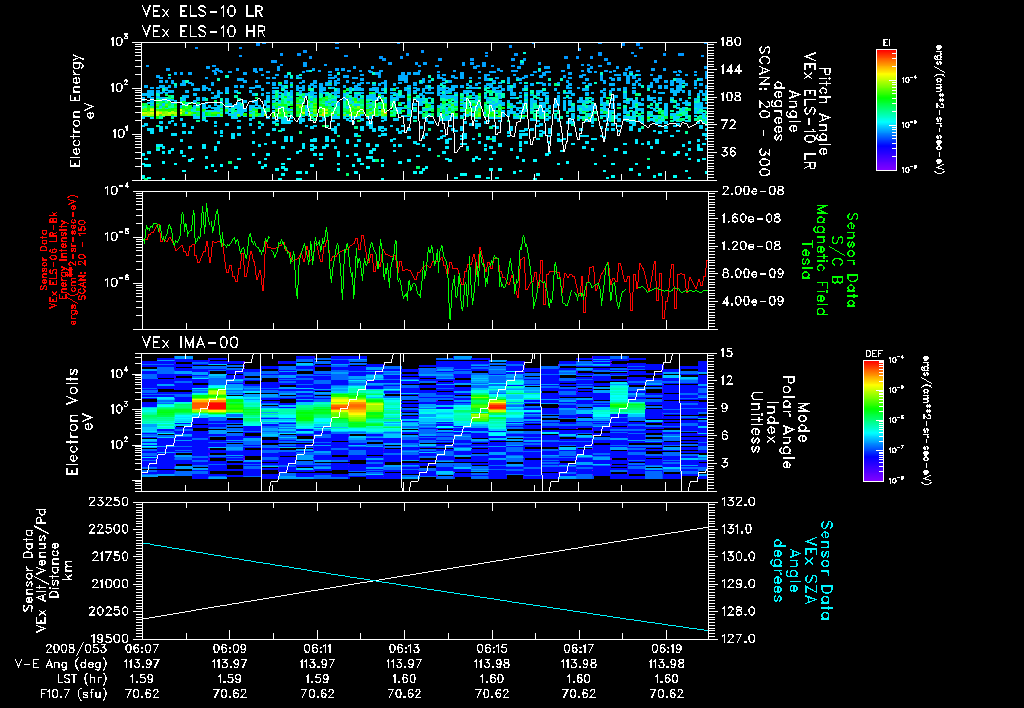Image resolution: width=1024 pixels, height=708 pixels.
Task: Click the LST value below 06:13
Action: click(x=404, y=679)
